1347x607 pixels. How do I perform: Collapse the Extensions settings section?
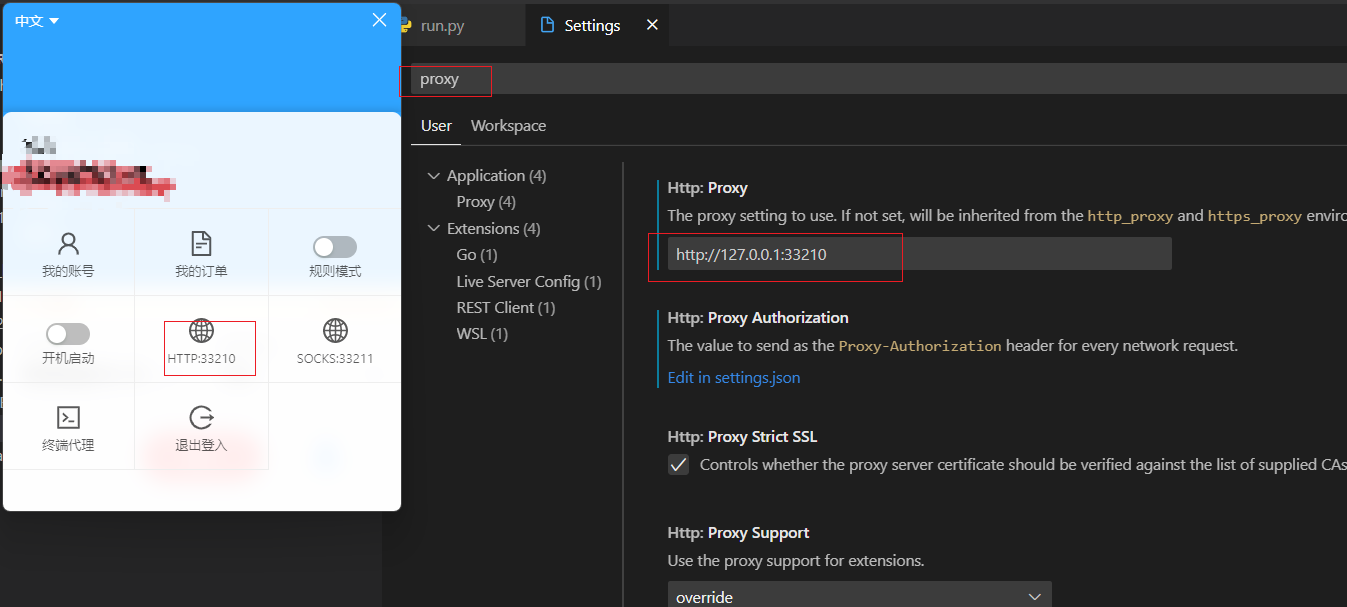[x=433, y=228]
